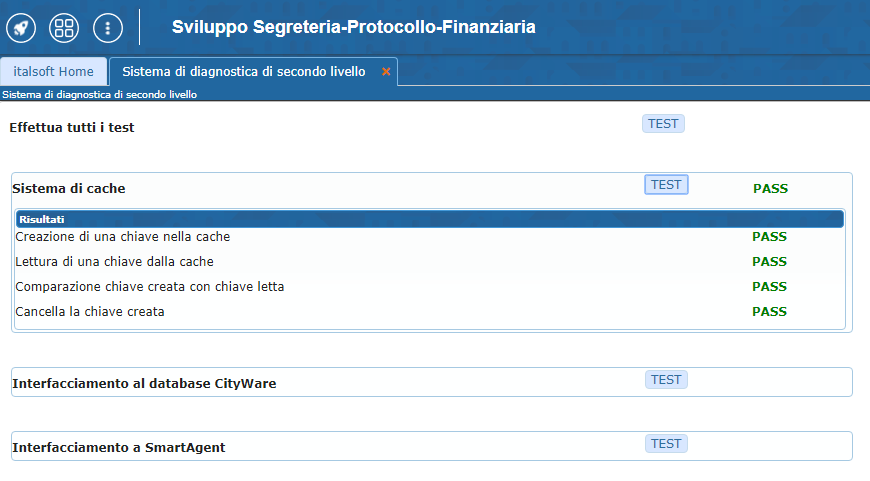Click the Cancella la chiave creata row
Viewport: 870px width, 481px height.
[x=90, y=312]
